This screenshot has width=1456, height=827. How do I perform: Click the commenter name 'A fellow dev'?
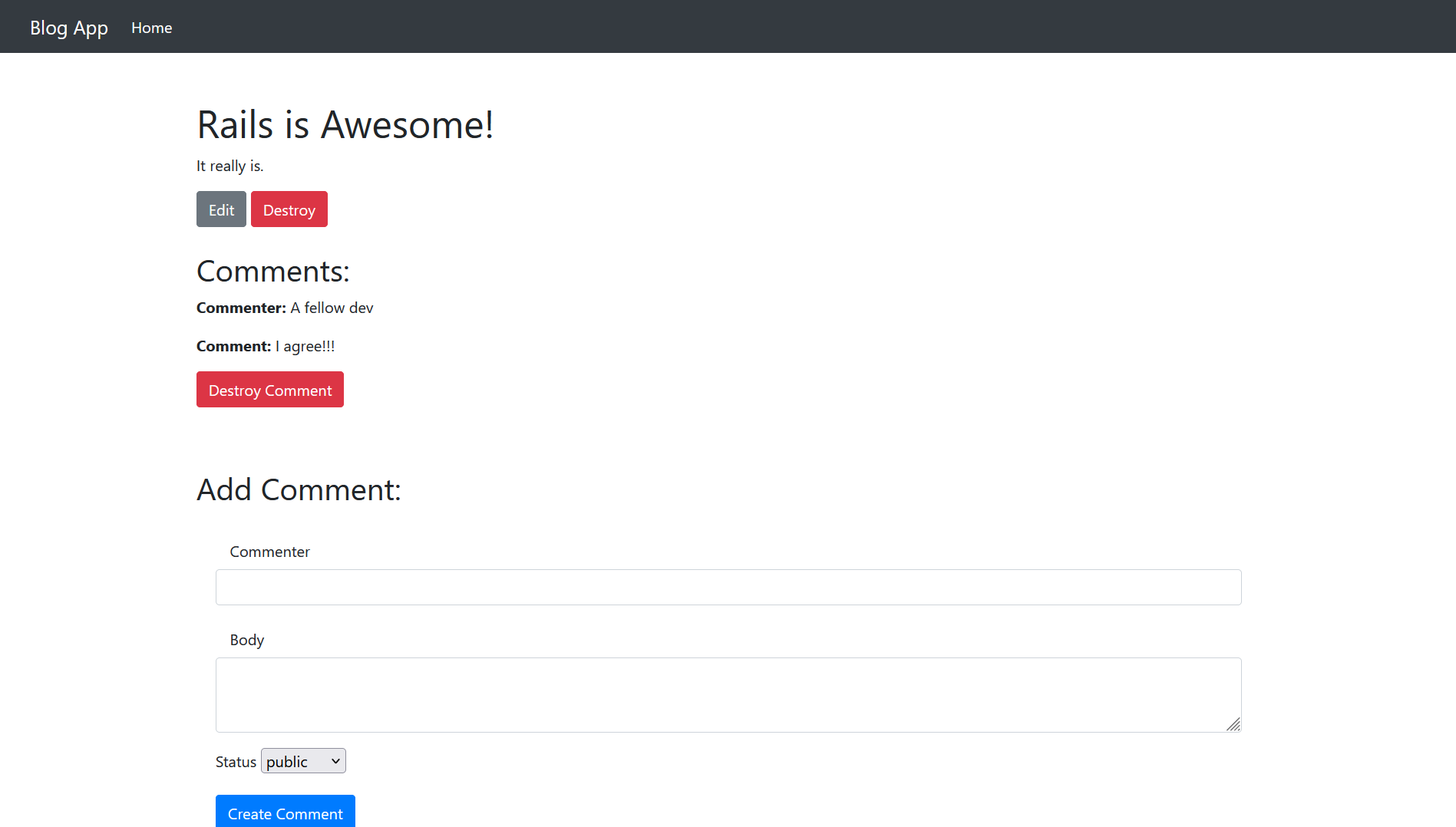(331, 308)
